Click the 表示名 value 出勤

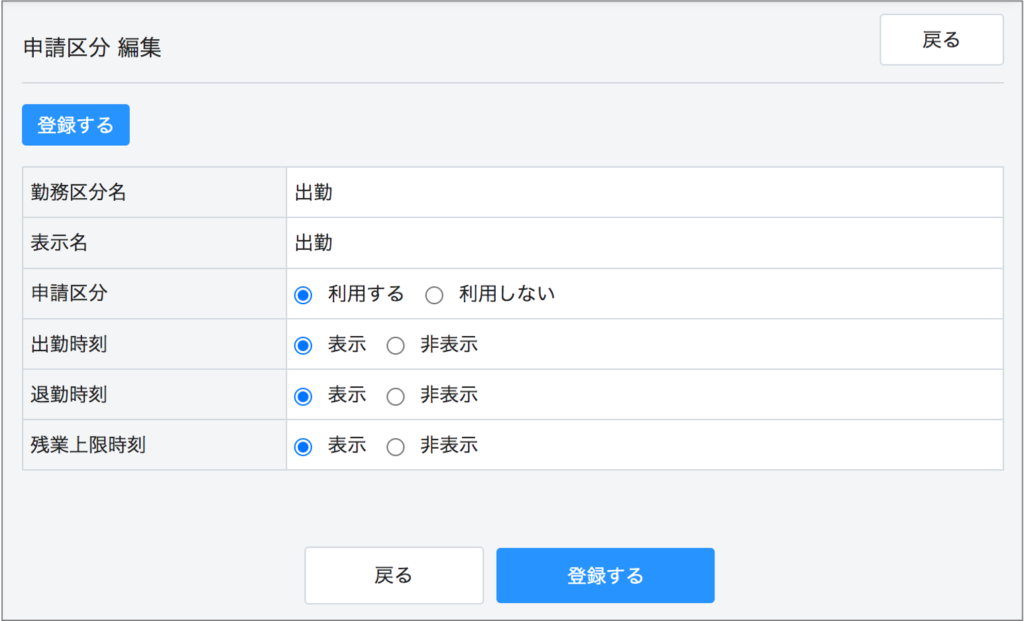point(313,243)
